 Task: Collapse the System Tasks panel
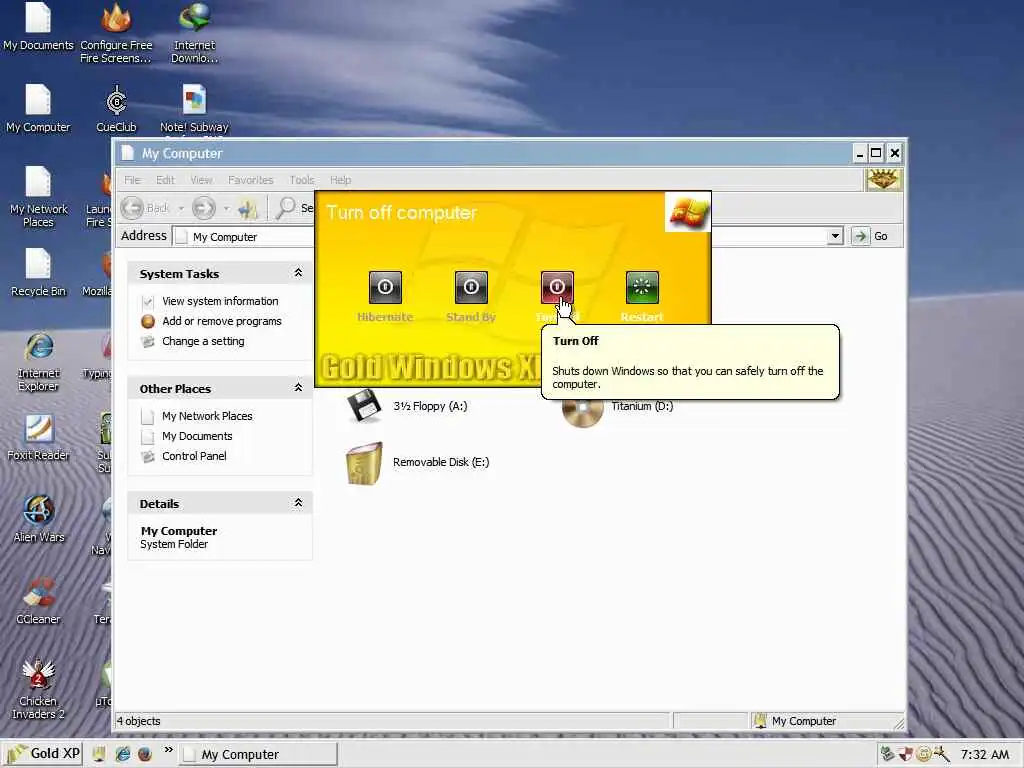[x=298, y=273]
